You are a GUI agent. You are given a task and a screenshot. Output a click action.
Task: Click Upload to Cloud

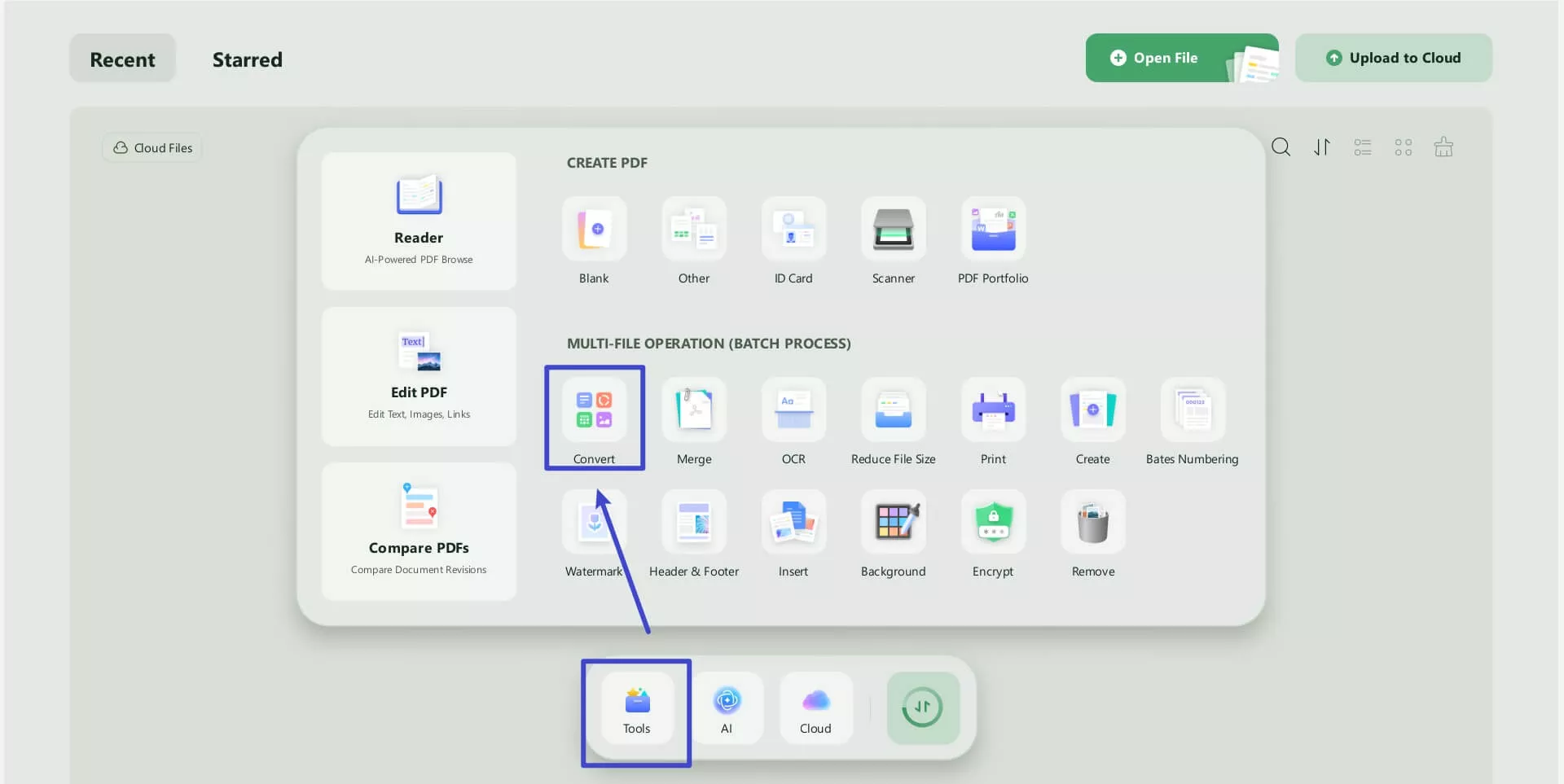coord(1392,57)
